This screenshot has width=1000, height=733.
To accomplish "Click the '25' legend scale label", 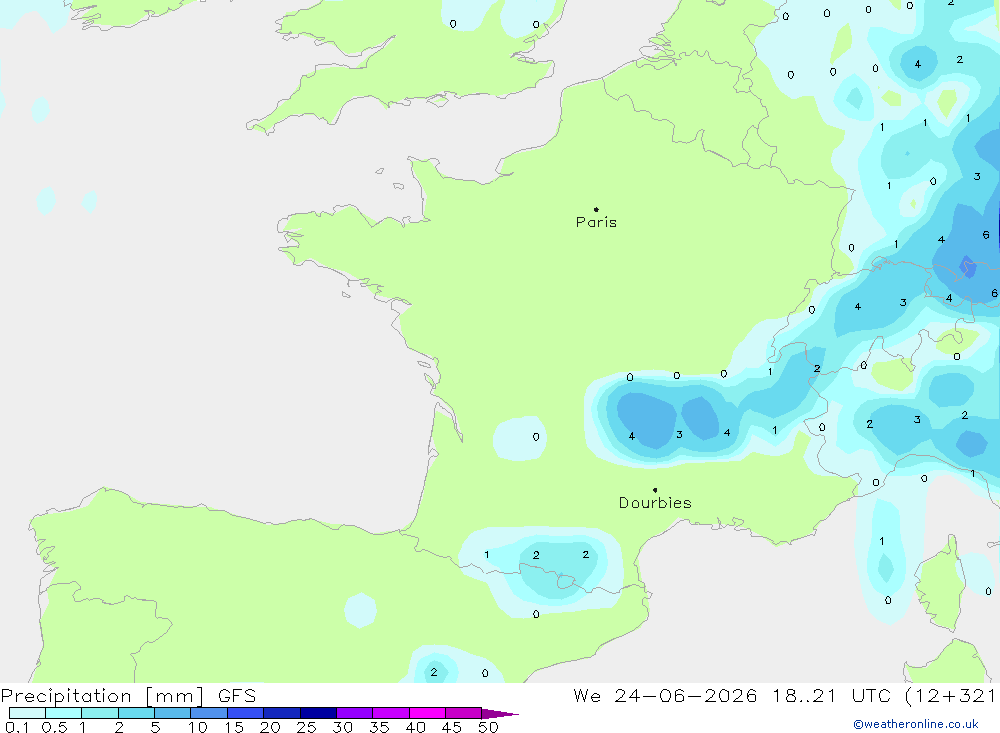I will [x=307, y=727].
